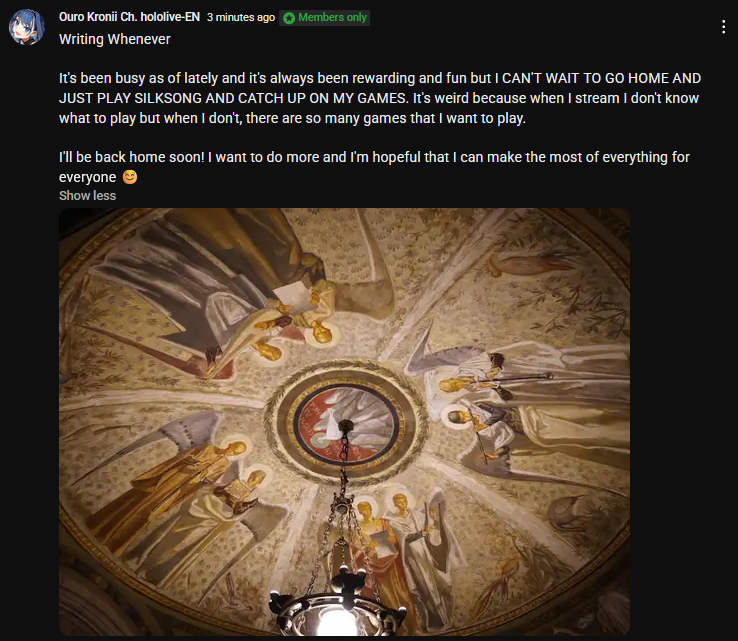This screenshot has width=738, height=641.
Task: Open the Ouro Kronii Ch. hololive-EN channel
Action: click(x=129, y=17)
